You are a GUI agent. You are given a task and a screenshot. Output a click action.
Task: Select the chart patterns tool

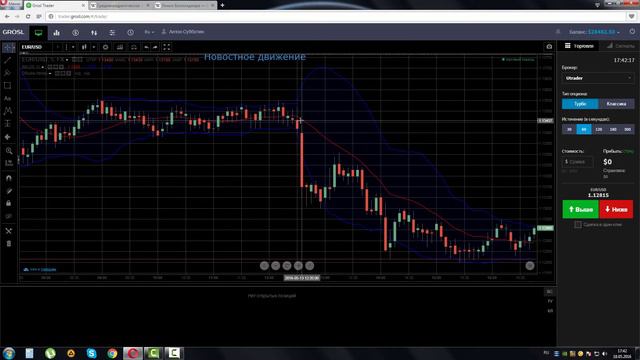[8, 111]
